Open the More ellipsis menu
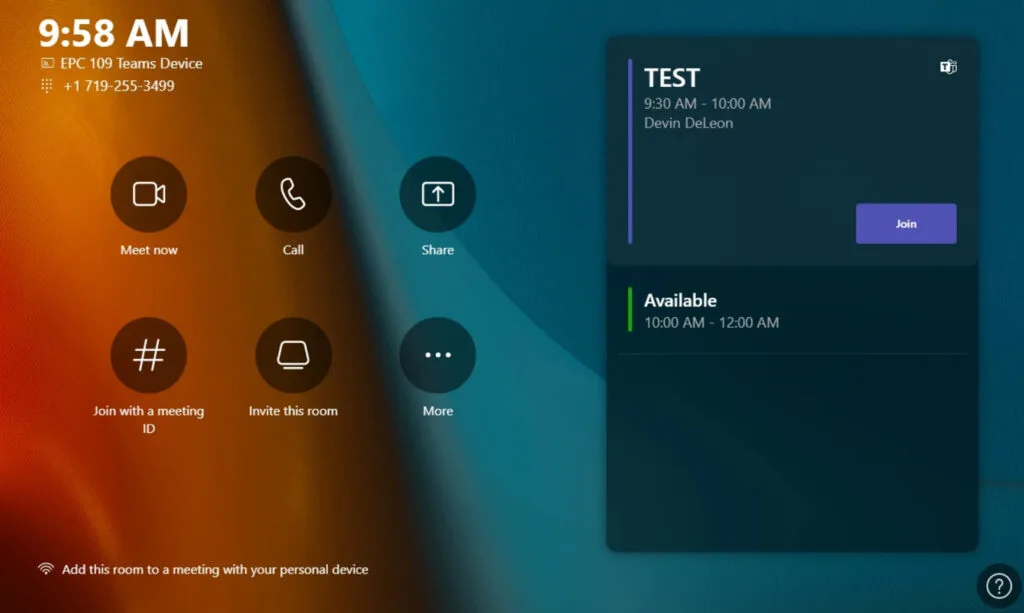 (437, 356)
